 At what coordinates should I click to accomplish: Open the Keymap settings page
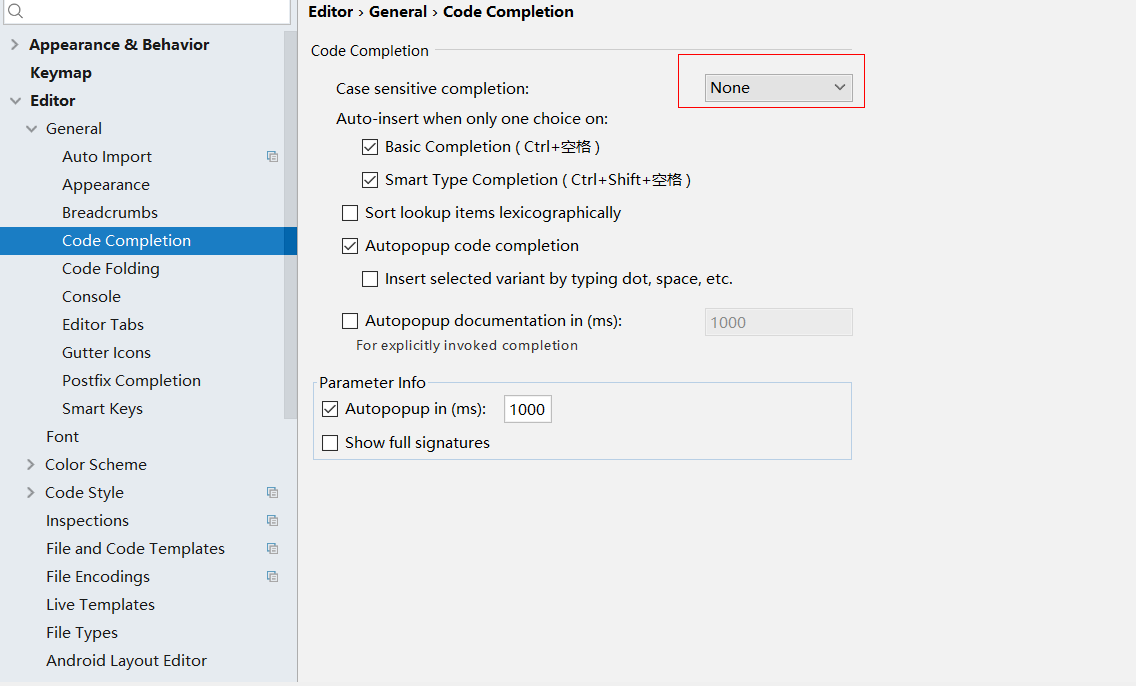[61, 73]
